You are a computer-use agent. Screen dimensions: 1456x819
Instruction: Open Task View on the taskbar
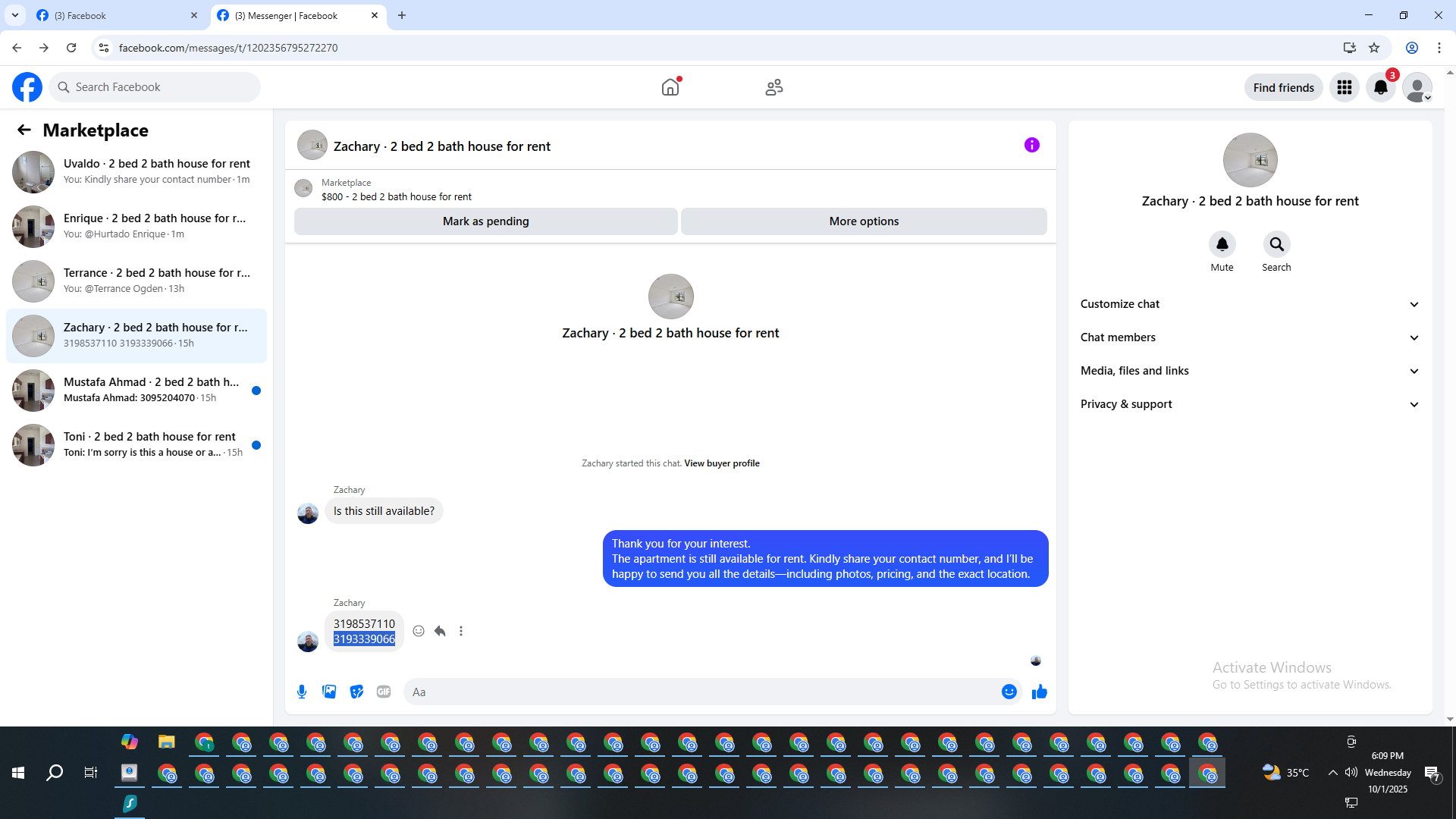click(91, 773)
